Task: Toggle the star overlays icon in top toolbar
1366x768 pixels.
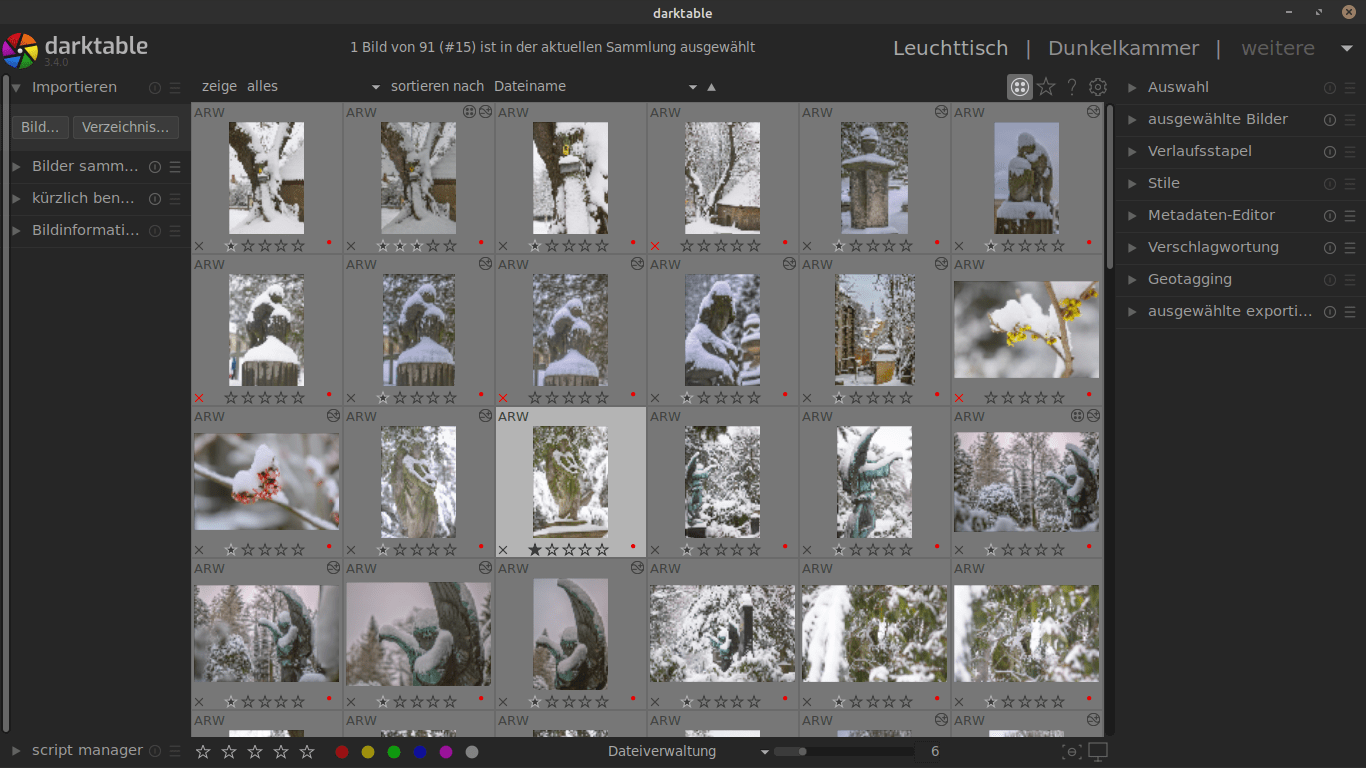Action: pyautogui.click(x=1046, y=87)
